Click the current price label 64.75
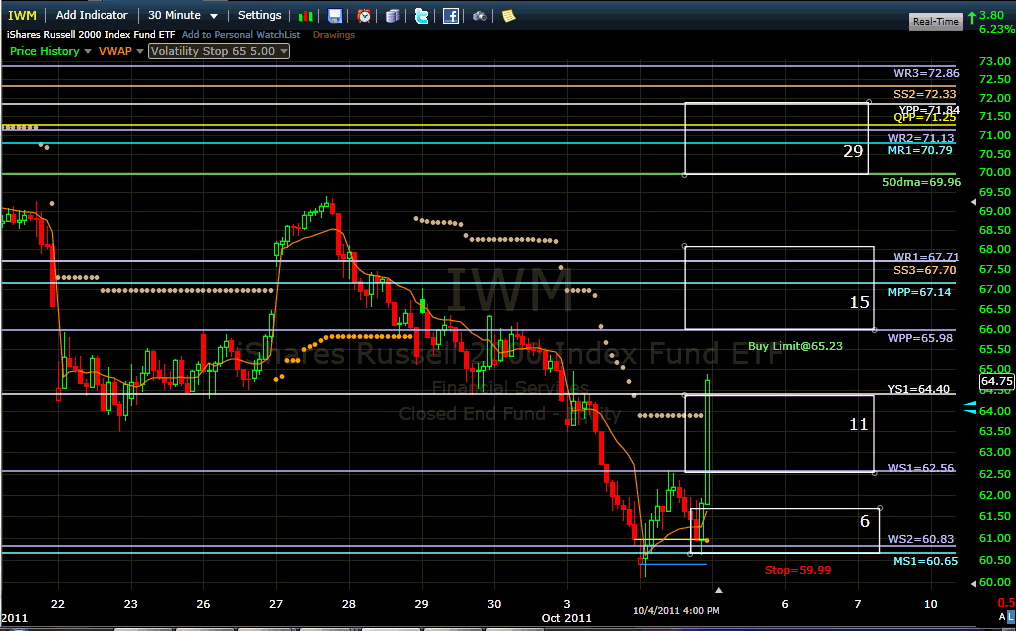This screenshot has height=631, width=1016. pyautogui.click(x=997, y=381)
